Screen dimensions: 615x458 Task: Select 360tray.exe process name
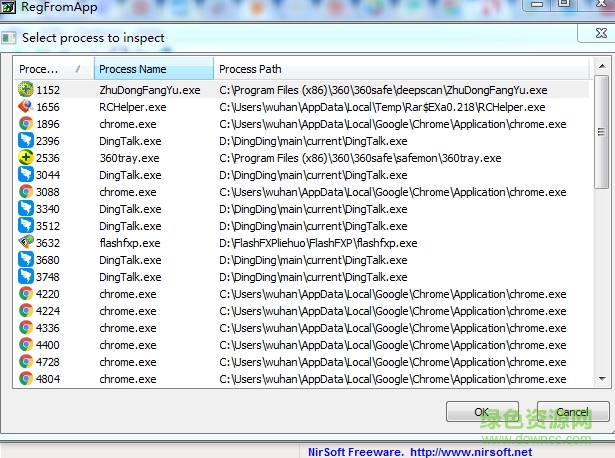tap(129, 158)
